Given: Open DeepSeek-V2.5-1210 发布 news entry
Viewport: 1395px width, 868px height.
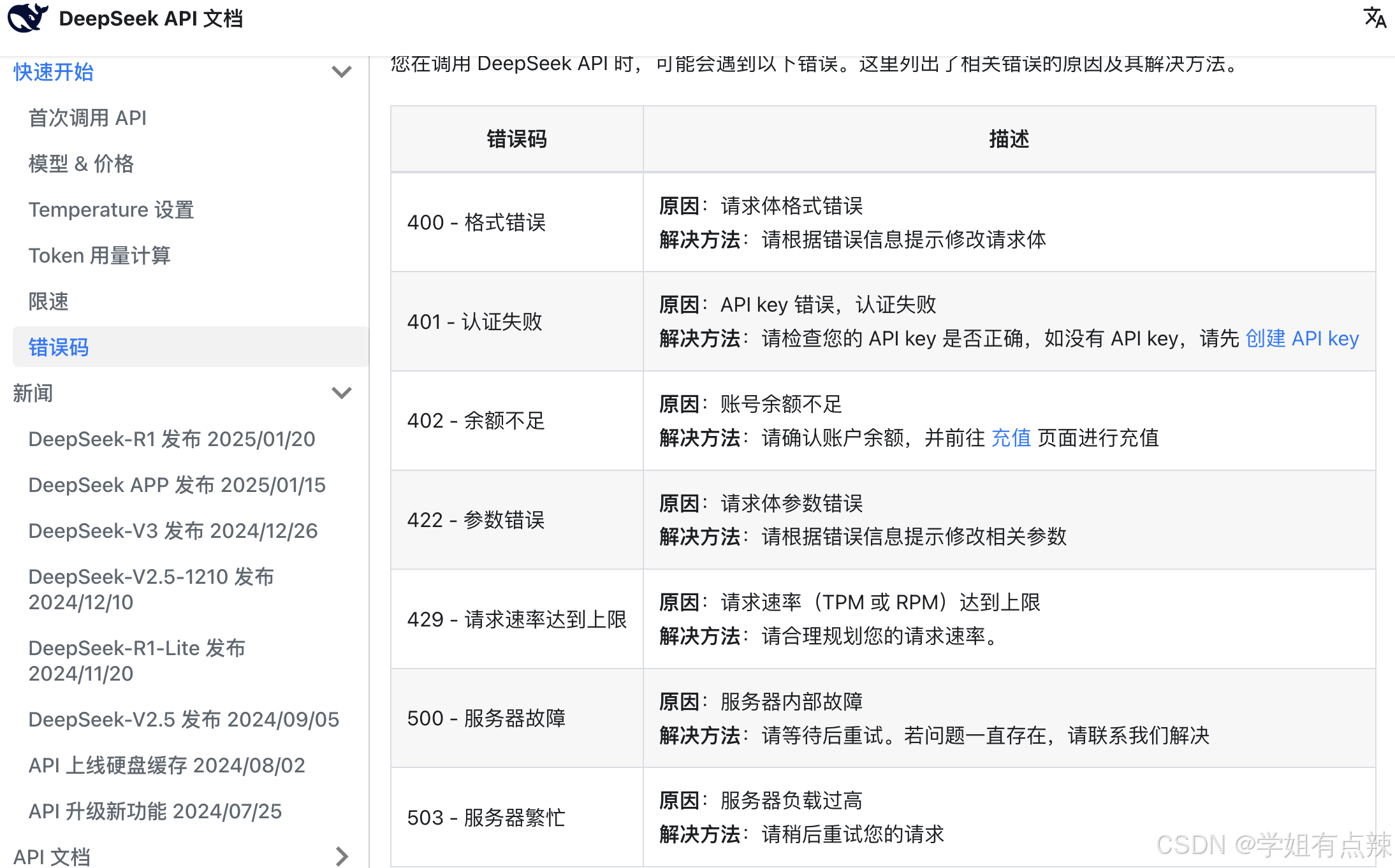Looking at the screenshot, I should point(152,590).
